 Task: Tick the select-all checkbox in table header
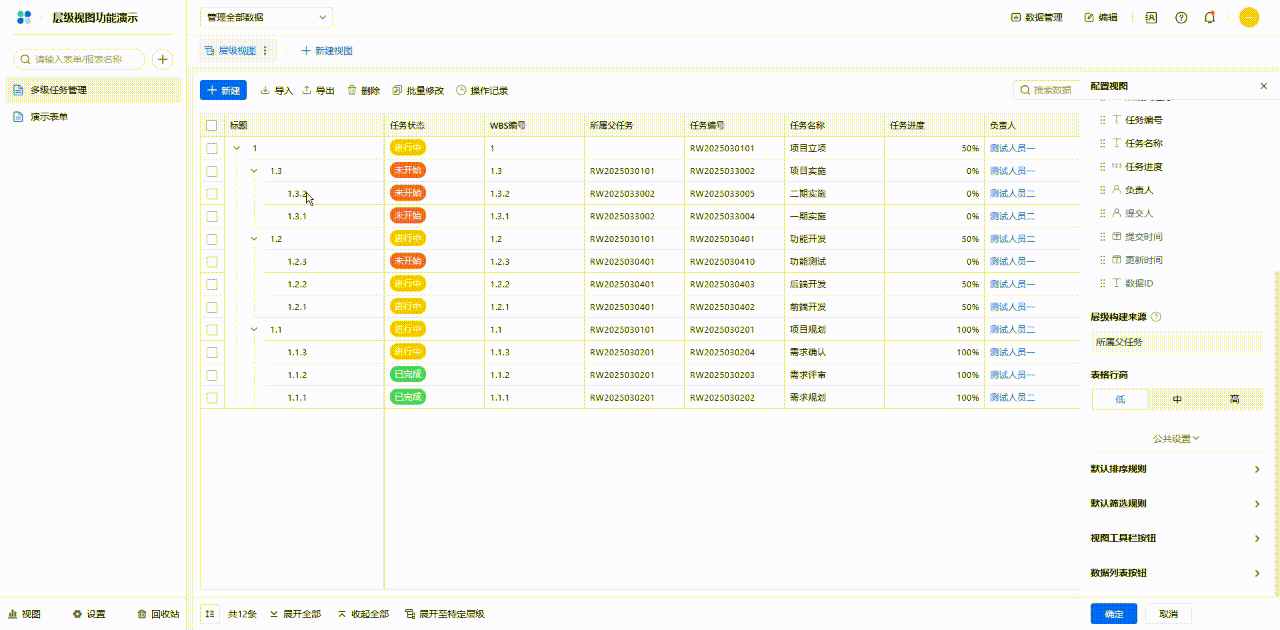[x=211, y=126]
